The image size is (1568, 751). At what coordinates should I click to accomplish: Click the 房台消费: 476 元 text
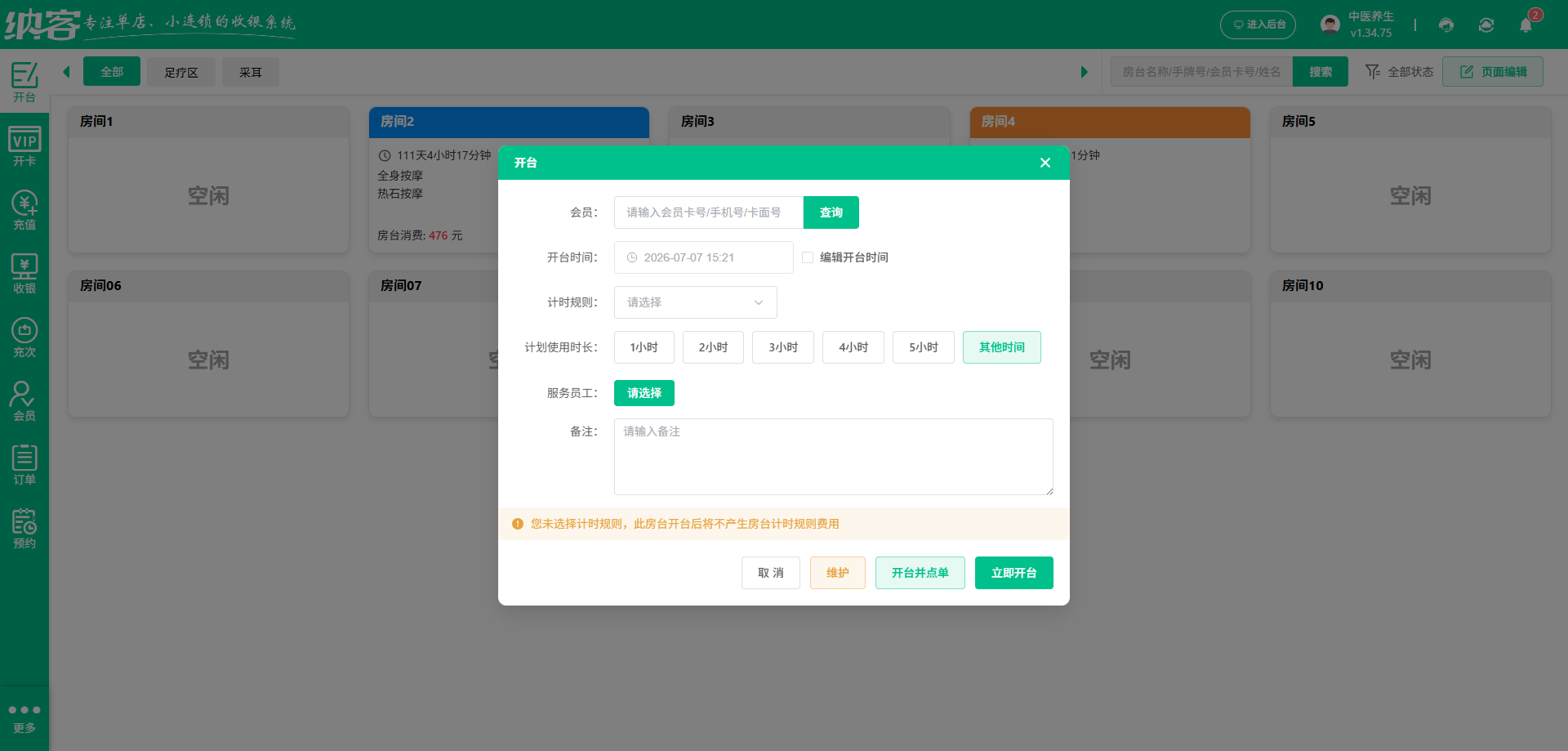420,235
